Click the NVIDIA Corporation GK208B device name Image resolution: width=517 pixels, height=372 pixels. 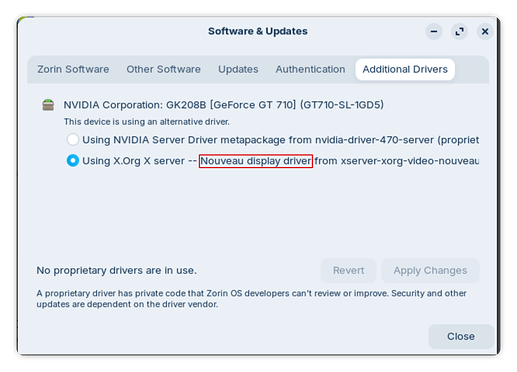224,105
